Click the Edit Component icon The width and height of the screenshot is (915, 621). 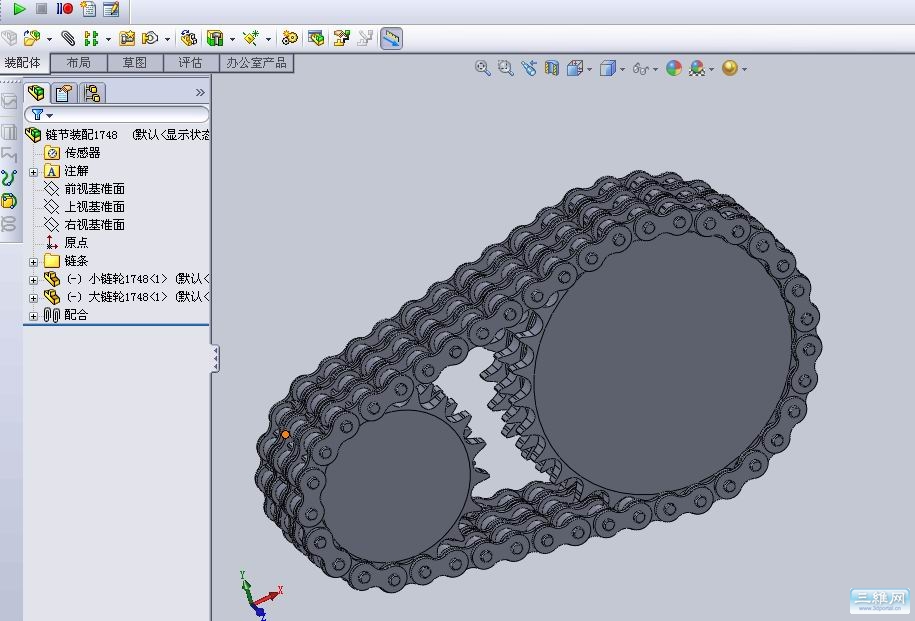coord(9,39)
